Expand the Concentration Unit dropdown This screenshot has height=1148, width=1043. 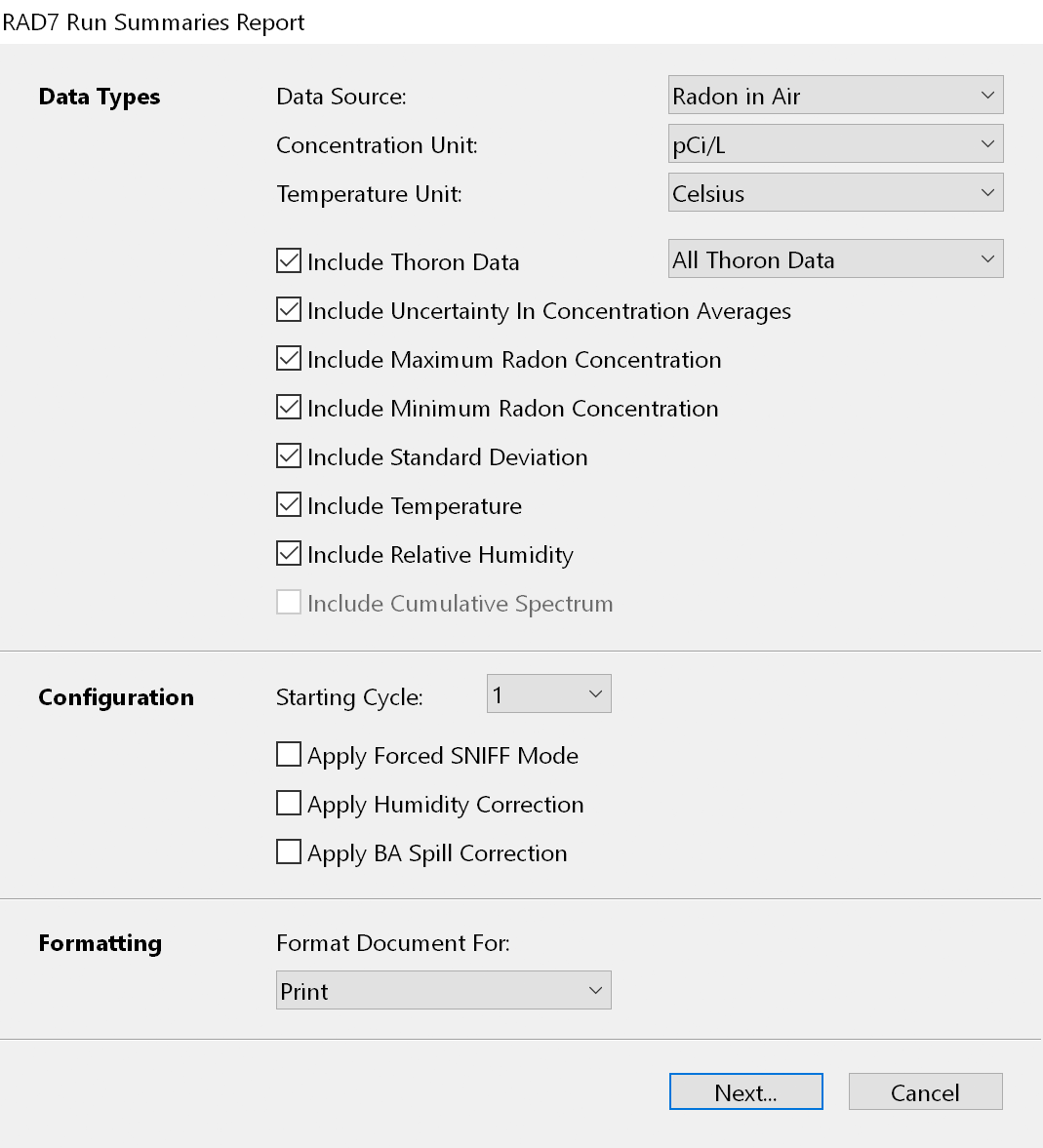point(835,144)
